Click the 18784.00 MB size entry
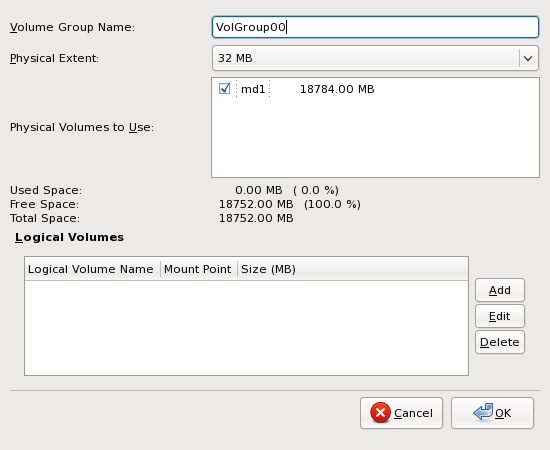 pos(337,89)
